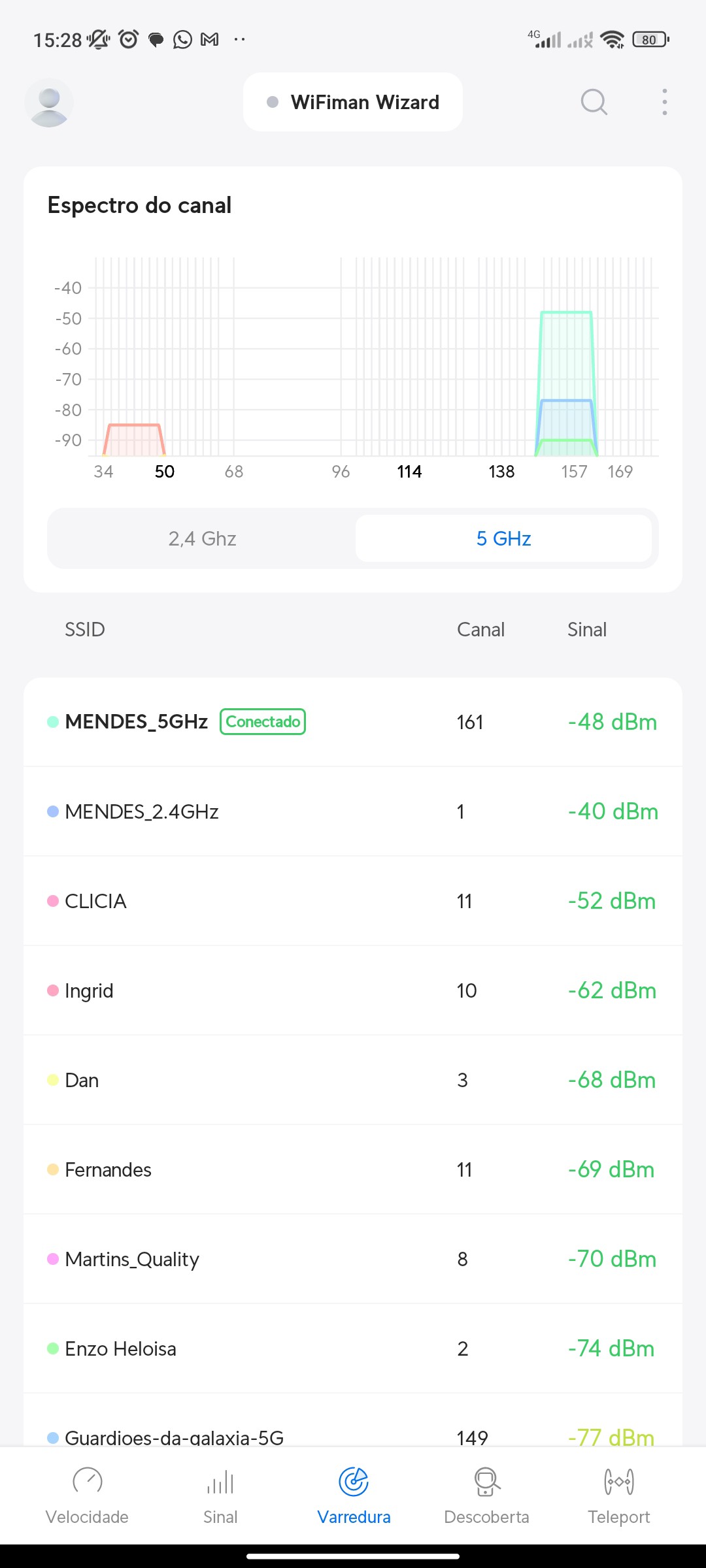Open the WiFiman Wizard selector

353,102
